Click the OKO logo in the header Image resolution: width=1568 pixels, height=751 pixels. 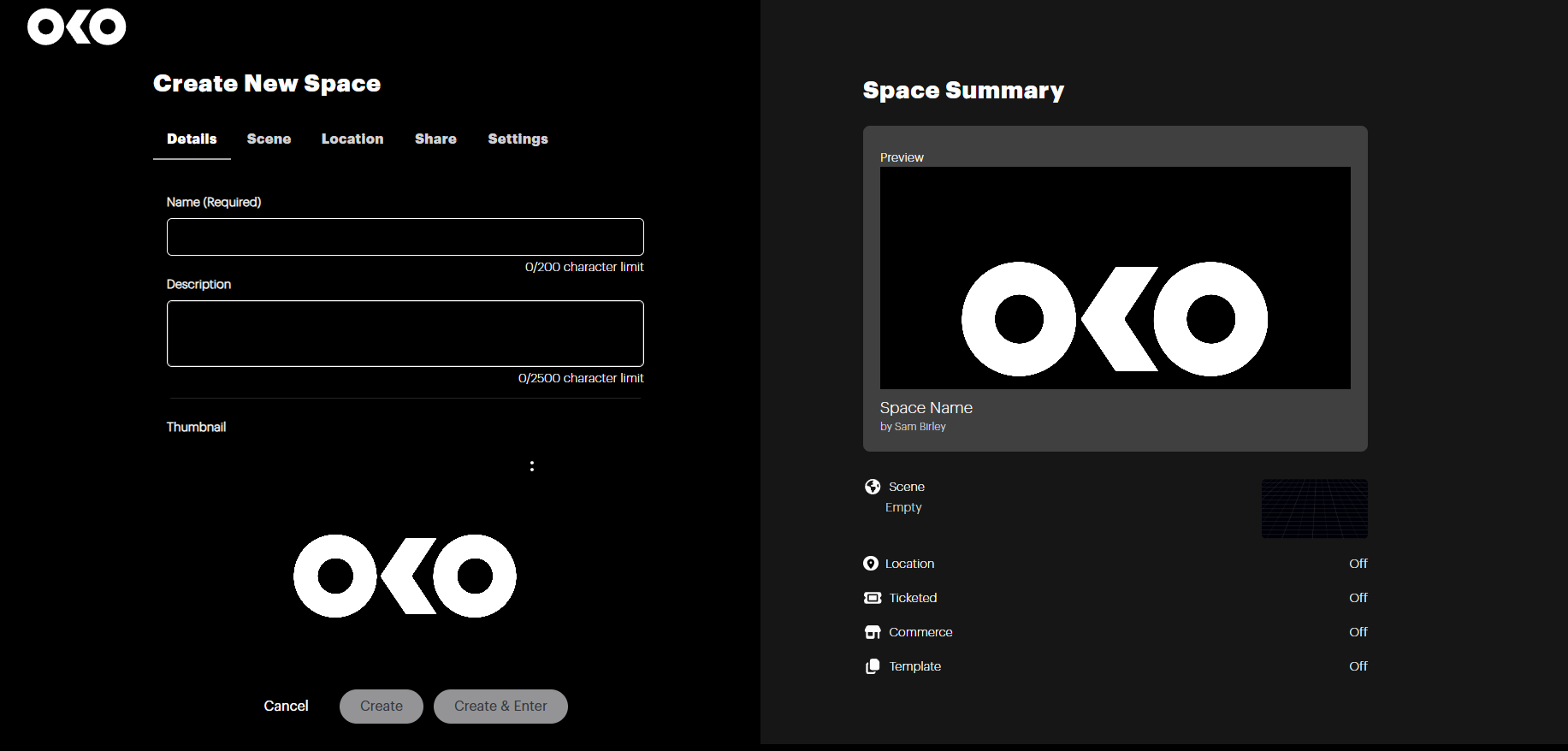[x=76, y=27]
